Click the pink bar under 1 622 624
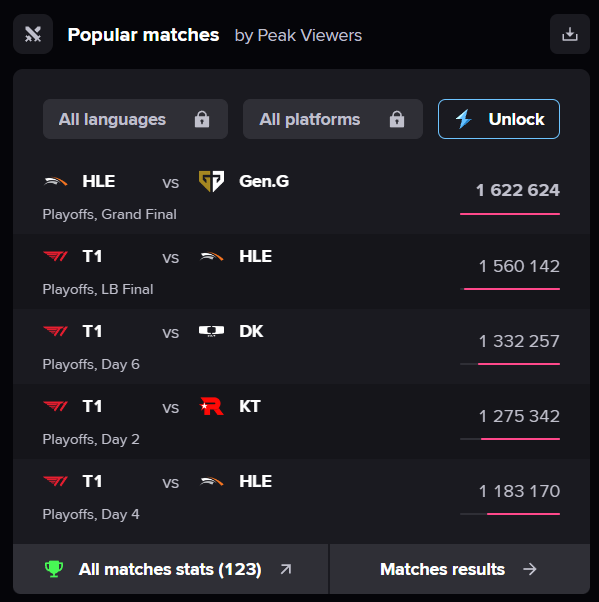 tap(510, 214)
